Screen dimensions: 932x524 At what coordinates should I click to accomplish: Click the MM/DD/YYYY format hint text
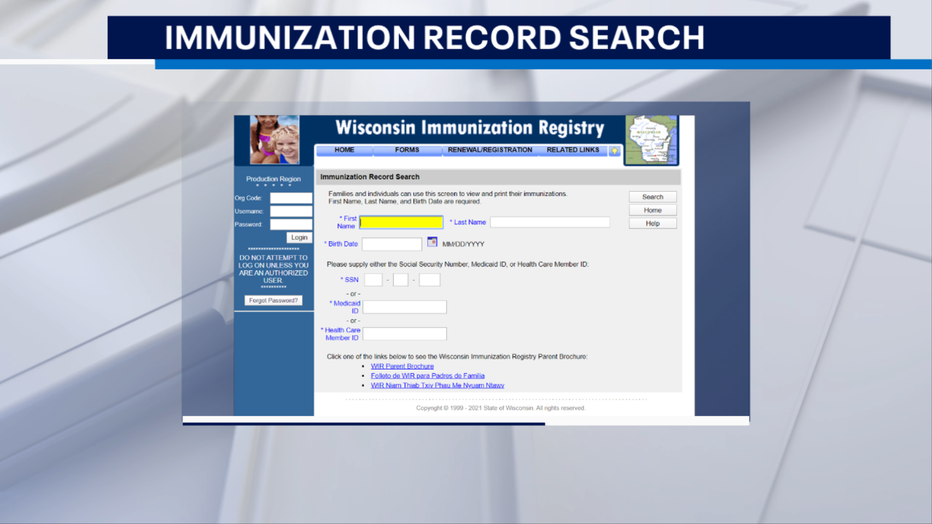point(463,244)
